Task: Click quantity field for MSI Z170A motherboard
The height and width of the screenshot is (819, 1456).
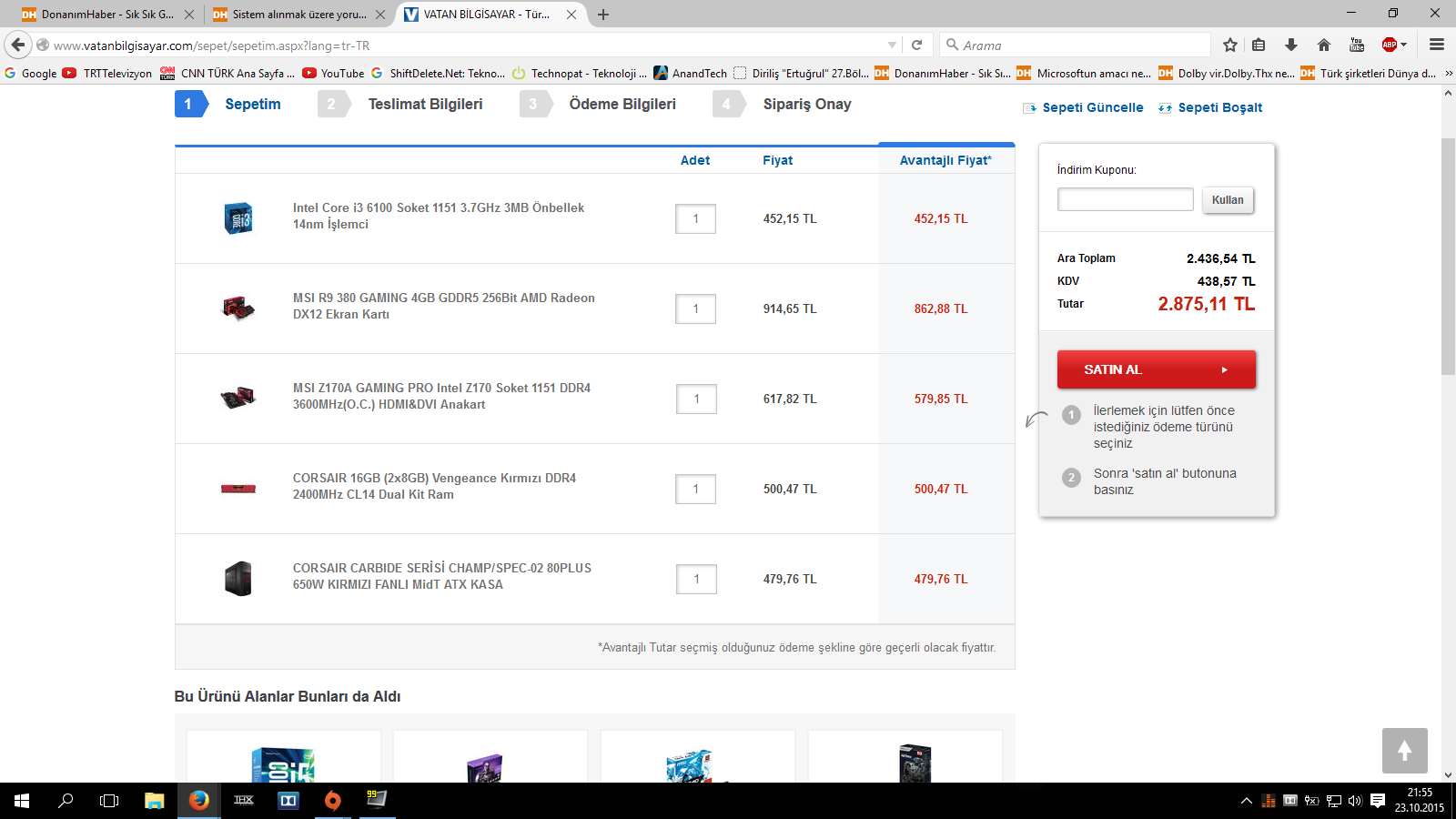Action: (x=696, y=399)
